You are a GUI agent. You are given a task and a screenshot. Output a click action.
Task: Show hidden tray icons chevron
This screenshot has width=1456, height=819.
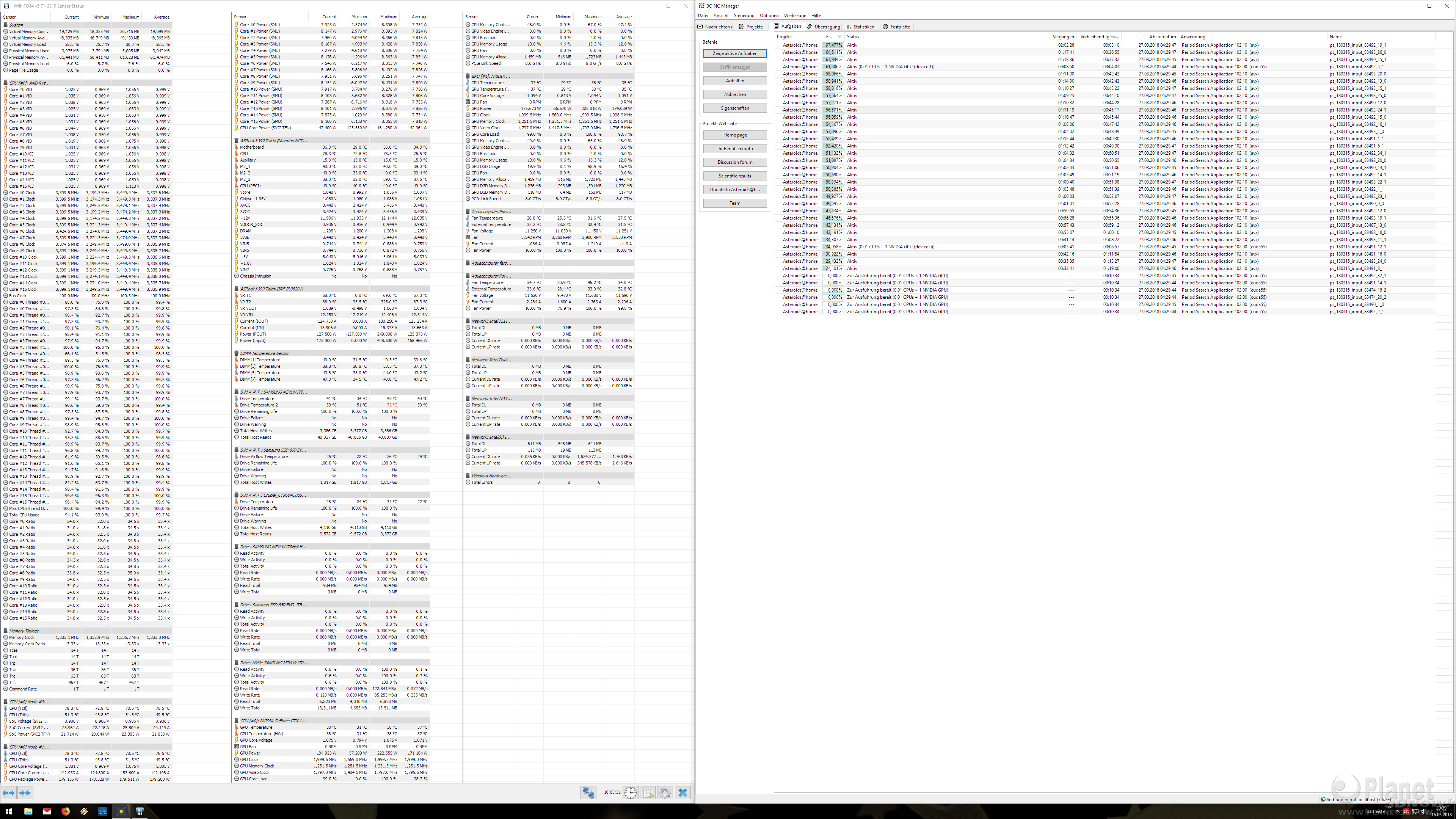click(x=1397, y=812)
